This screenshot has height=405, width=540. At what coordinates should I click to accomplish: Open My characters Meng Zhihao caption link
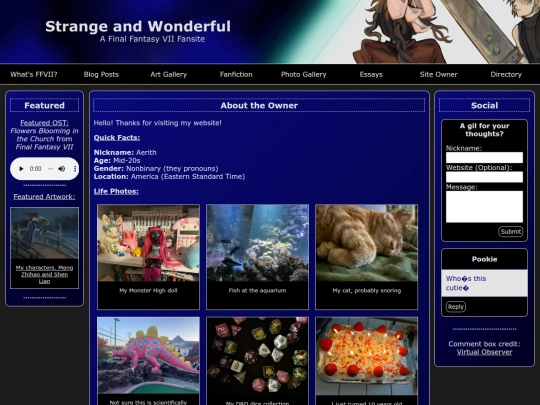(x=44, y=274)
